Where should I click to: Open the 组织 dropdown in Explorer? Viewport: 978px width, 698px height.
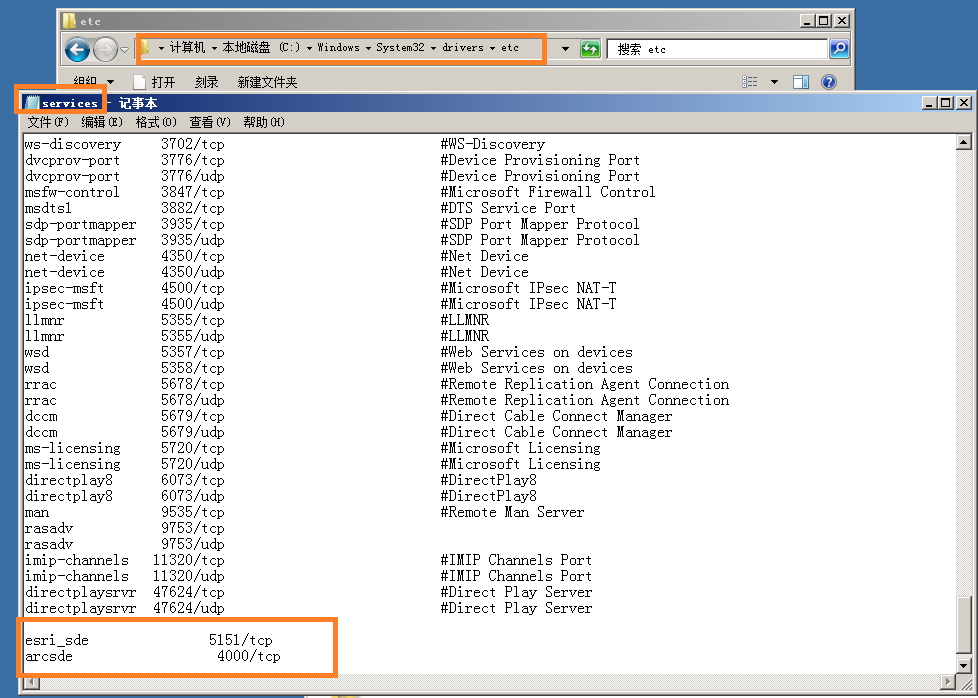coord(88,81)
